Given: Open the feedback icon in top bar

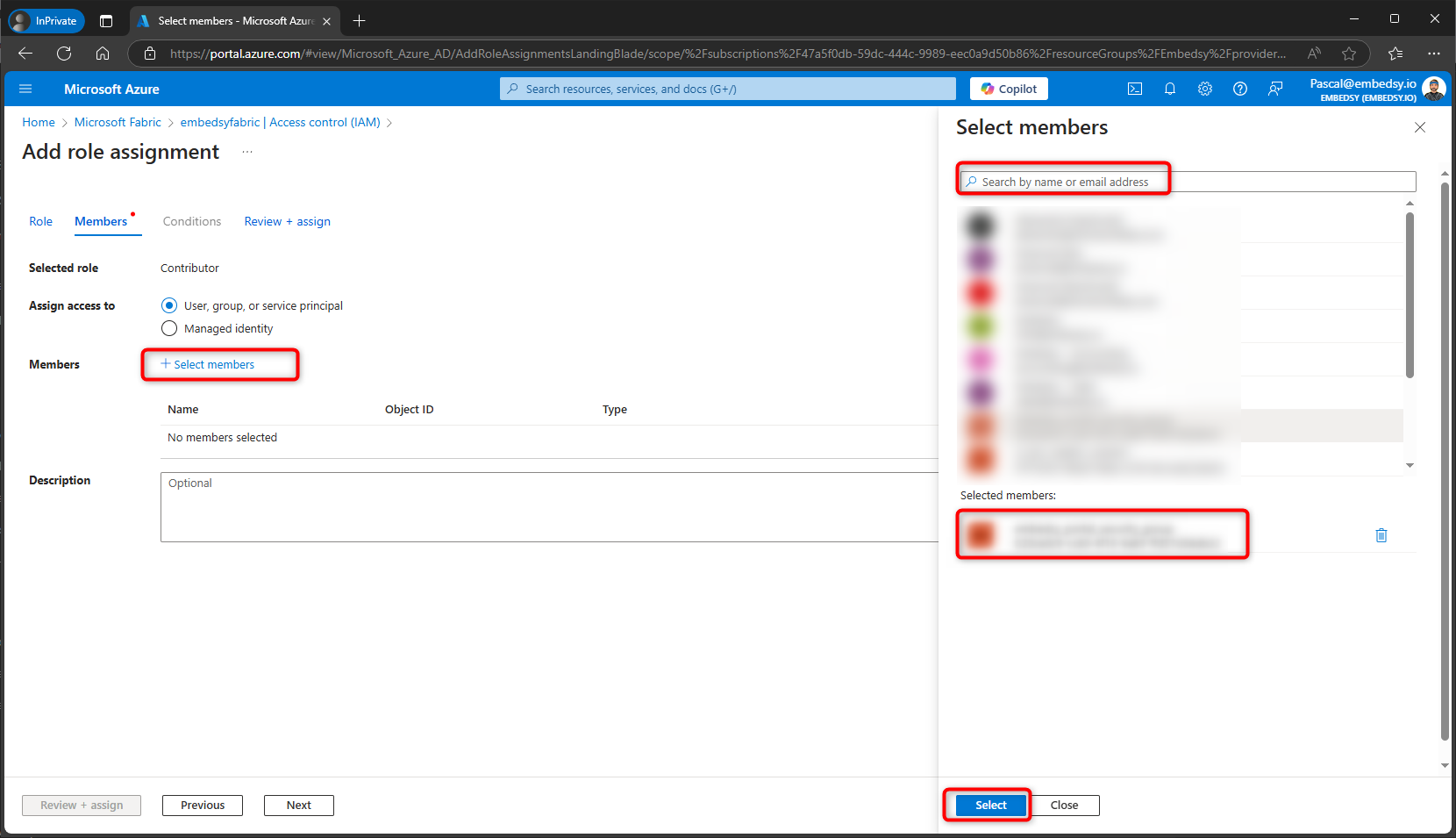Looking at the screenshot, I should click(x=1275, y=88).
